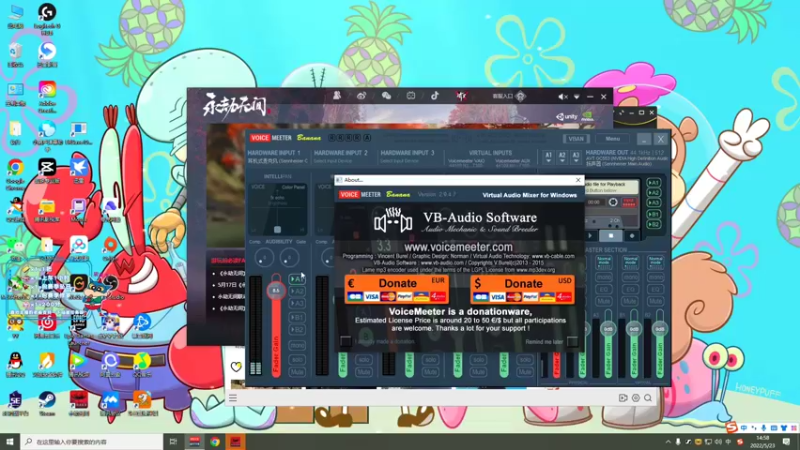Click cassette repeat icon in Voicemeeter recorder
The image size is (800, 450).
613,202
